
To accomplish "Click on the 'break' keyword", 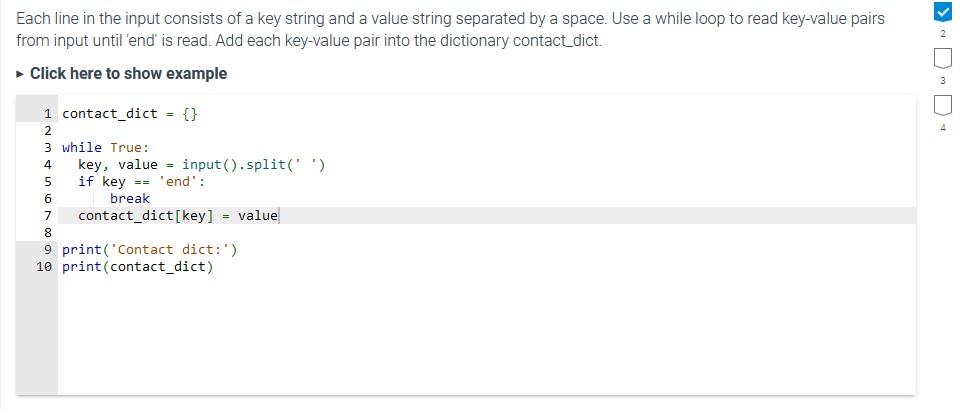I will coord(130,199).
